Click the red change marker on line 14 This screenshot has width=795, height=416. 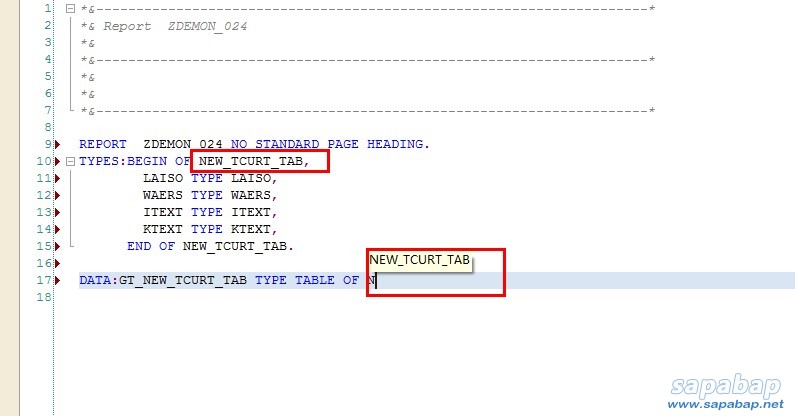tap(56, 229)
